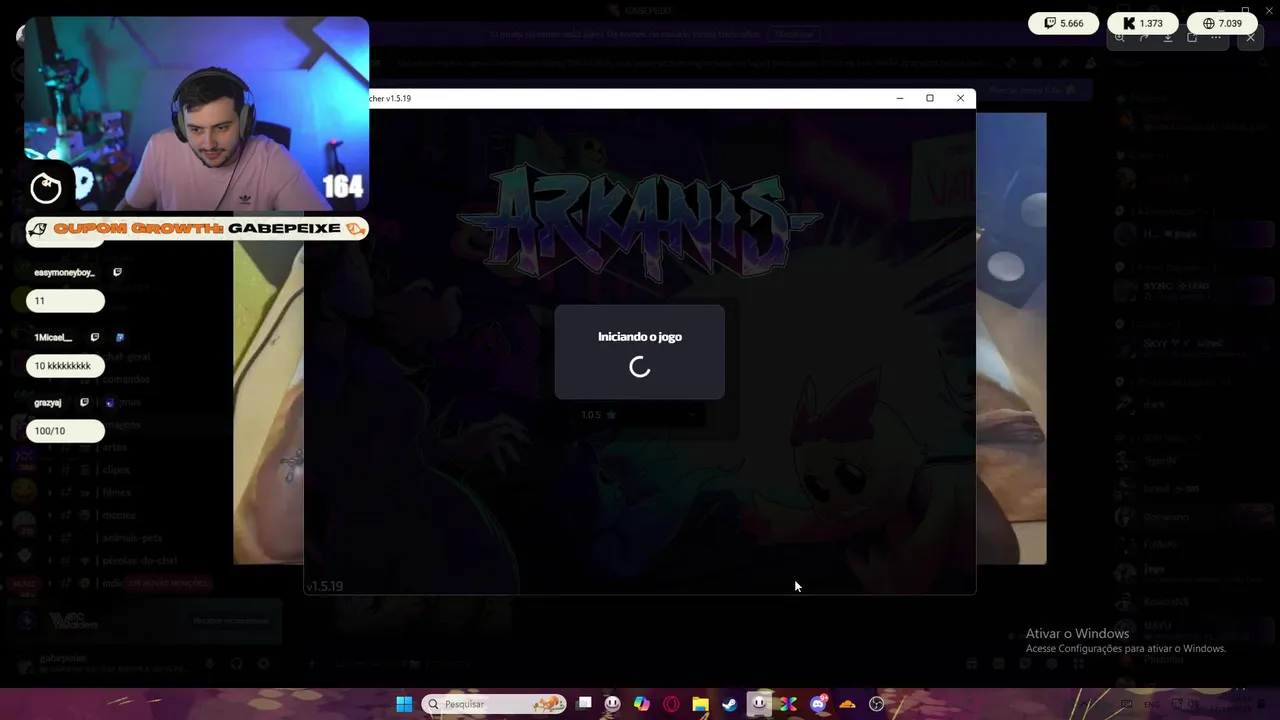Open OBS Studio from the taskbar
This screenshot has width=1280, height=720.
[877, 704]
